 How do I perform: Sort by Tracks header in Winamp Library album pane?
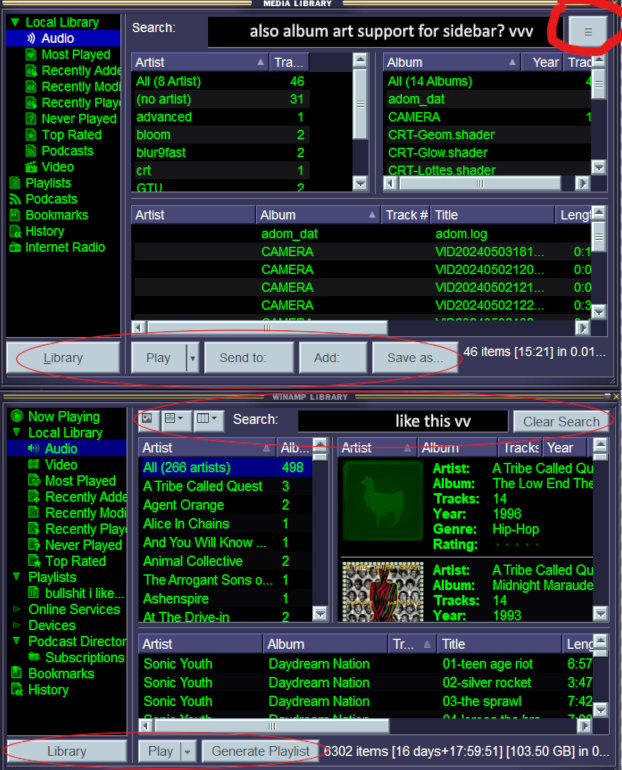(x=521, y=447)
